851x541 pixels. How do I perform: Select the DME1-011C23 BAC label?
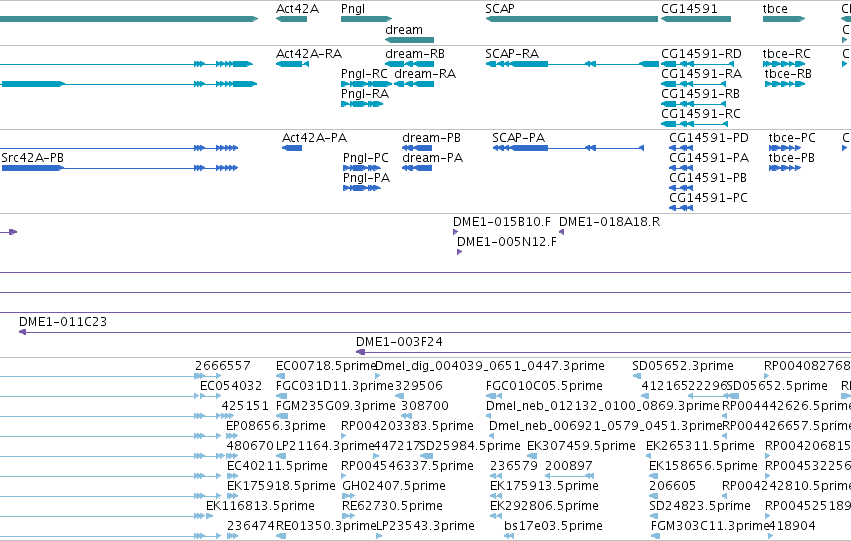pyautogui.click(x=63, y=322)
